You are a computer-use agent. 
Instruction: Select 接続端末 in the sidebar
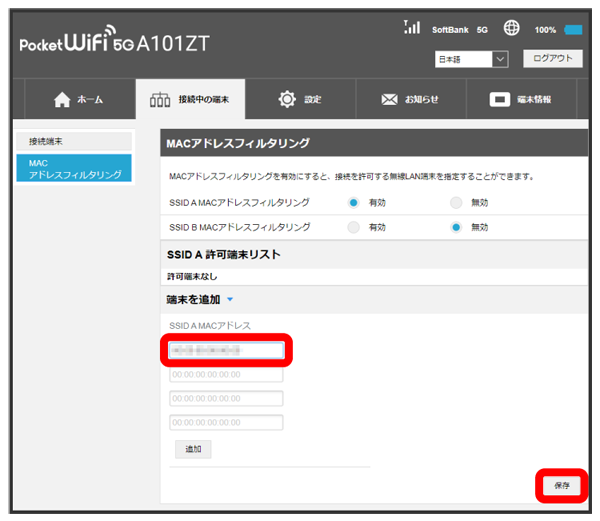(75, 142)
